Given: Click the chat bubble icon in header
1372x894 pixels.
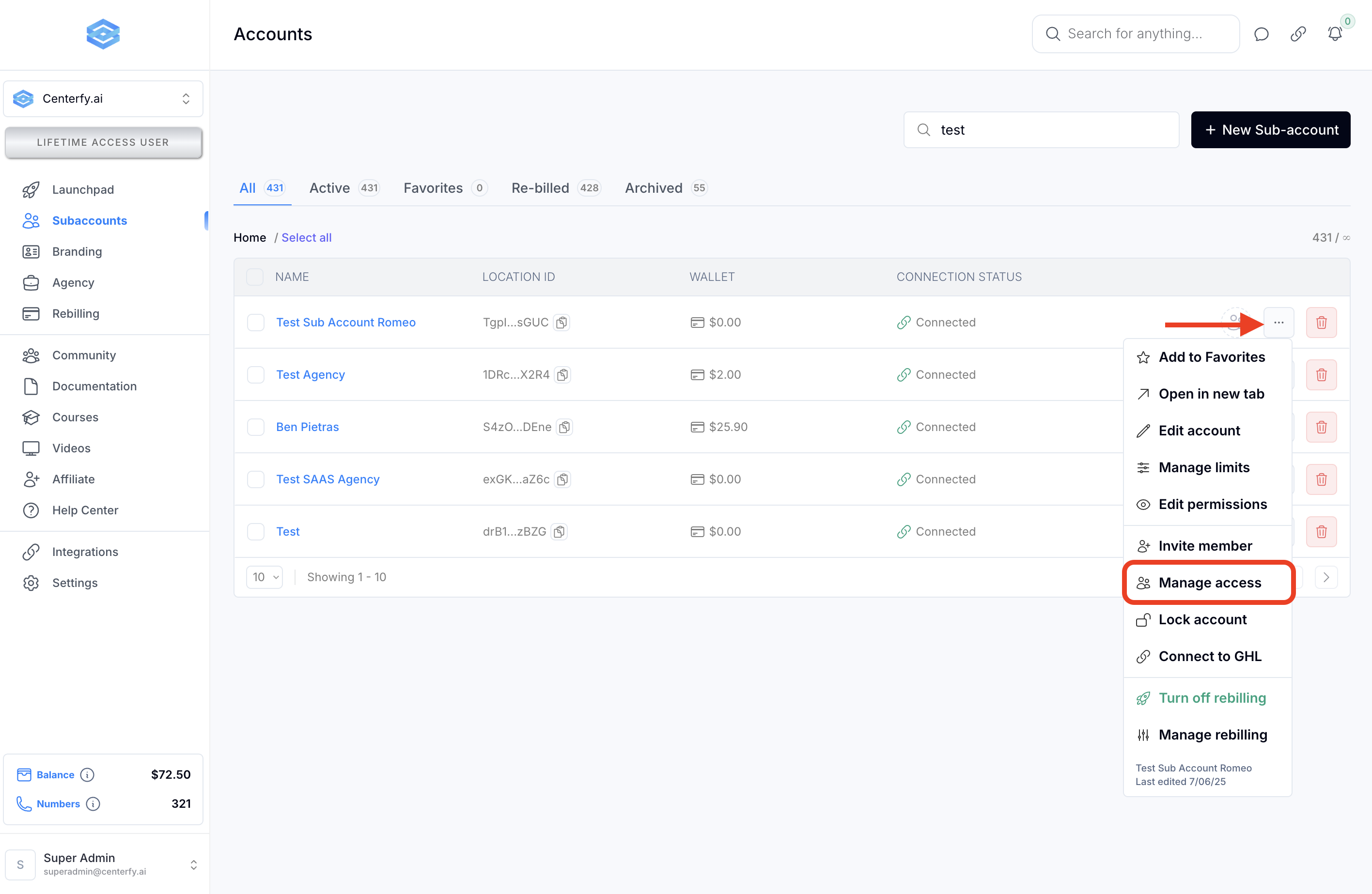Looking at the screenshot, I should point(1261,34).
